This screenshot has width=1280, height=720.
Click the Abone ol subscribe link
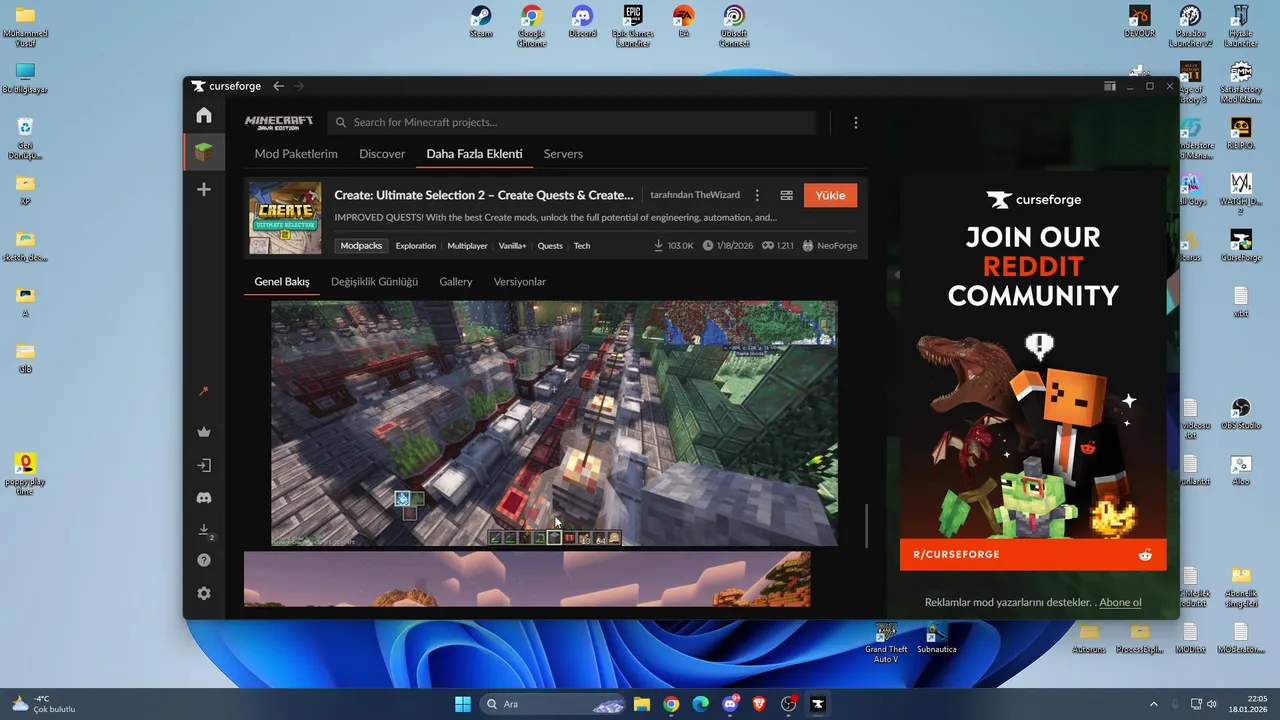[x=1121, y=602]
